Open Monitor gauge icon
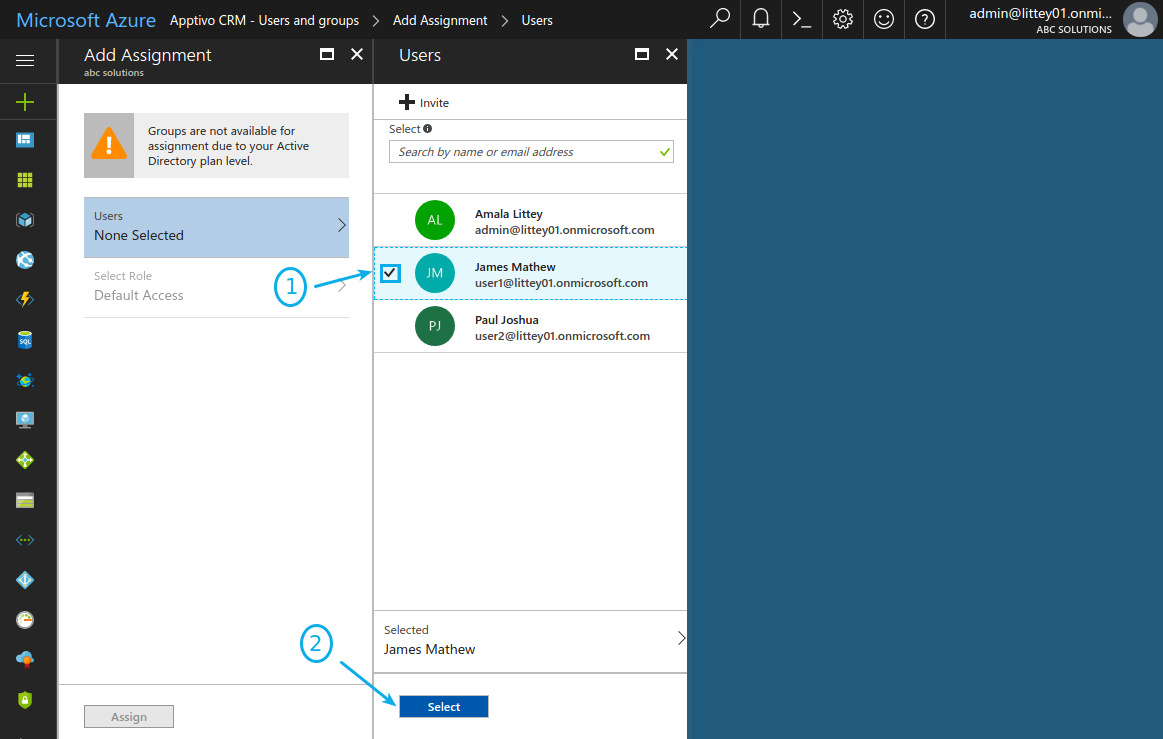The image size is (1163, 739). click(25, 620)
